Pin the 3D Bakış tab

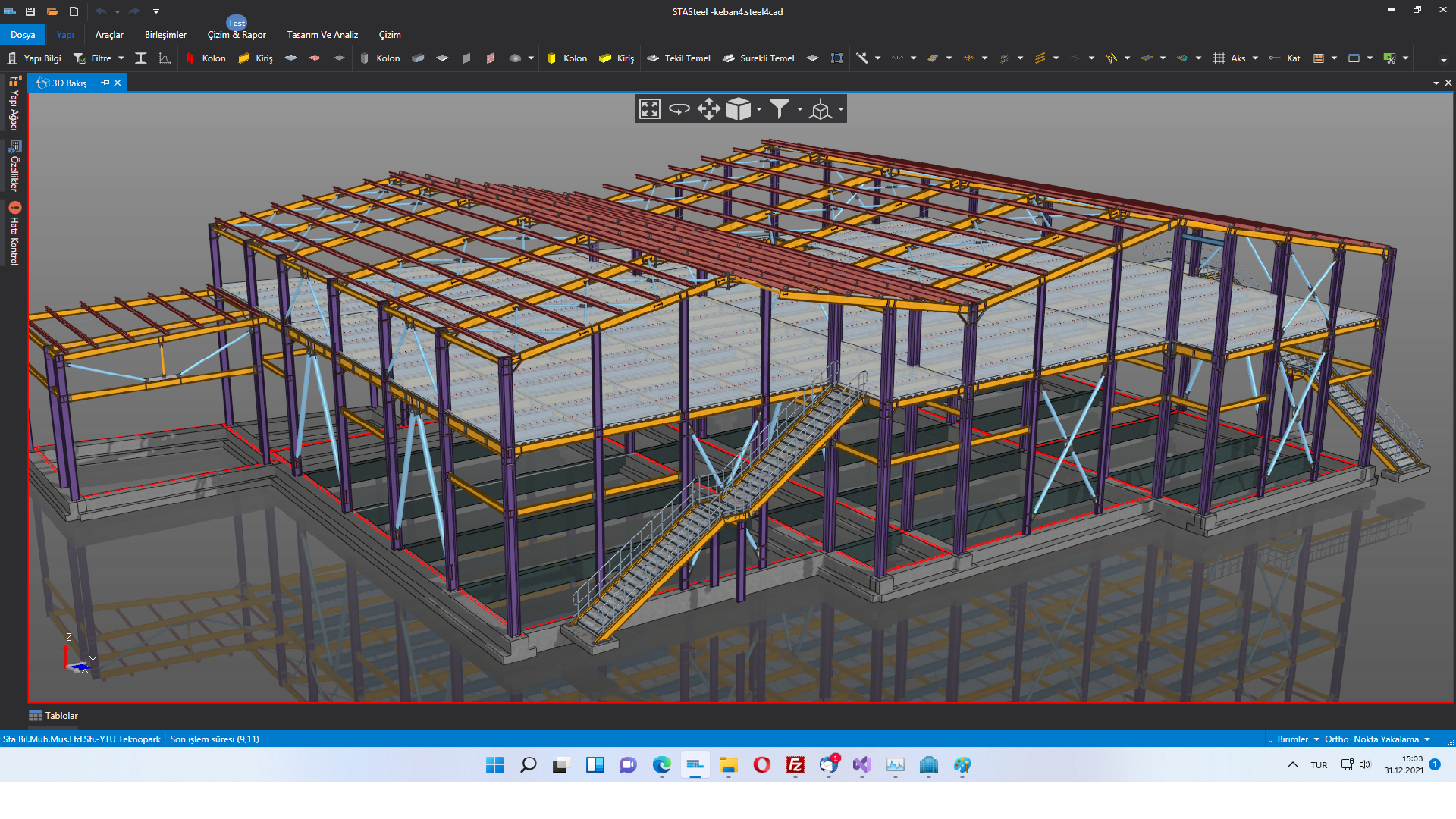point(105,83)
